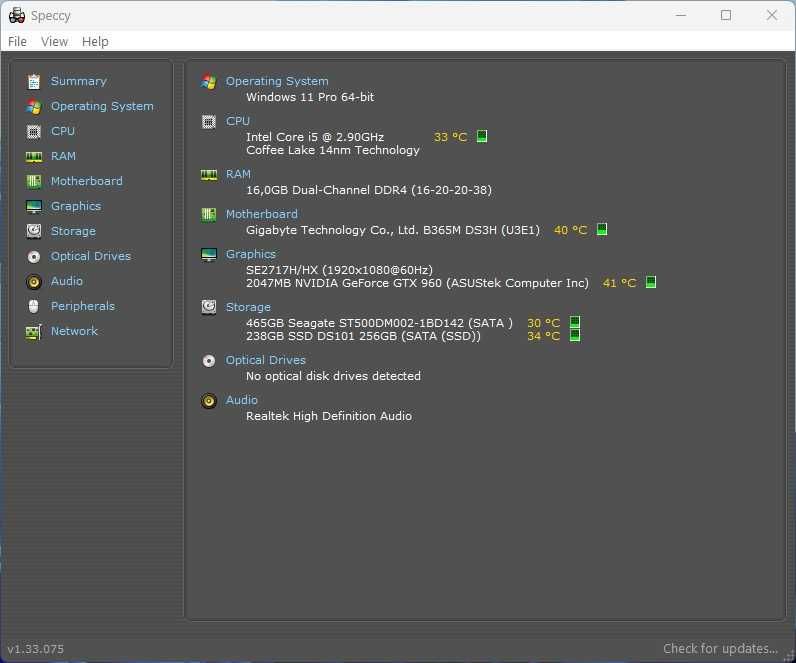This screenshot has height=663, width=796.
Task: Click CPU temperature value 33 °C
Action: coord(450,137)
